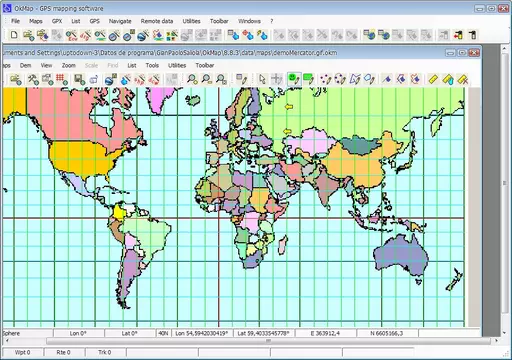The height and width of the screenshot is (360, 512).
Task: Click the yellow ruler distance tool
Action: click(433, 79)
